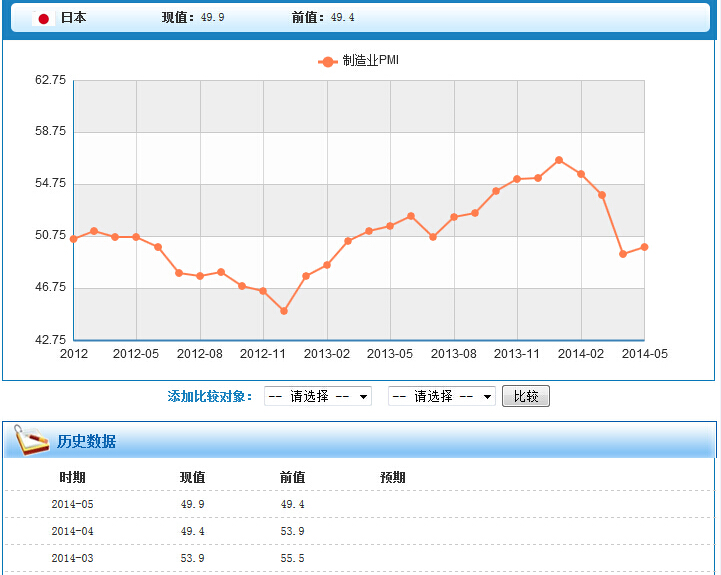Click the 历史数据 section title
The height and width of the screenshot is (575, 721).
click(x=86, y=441)
